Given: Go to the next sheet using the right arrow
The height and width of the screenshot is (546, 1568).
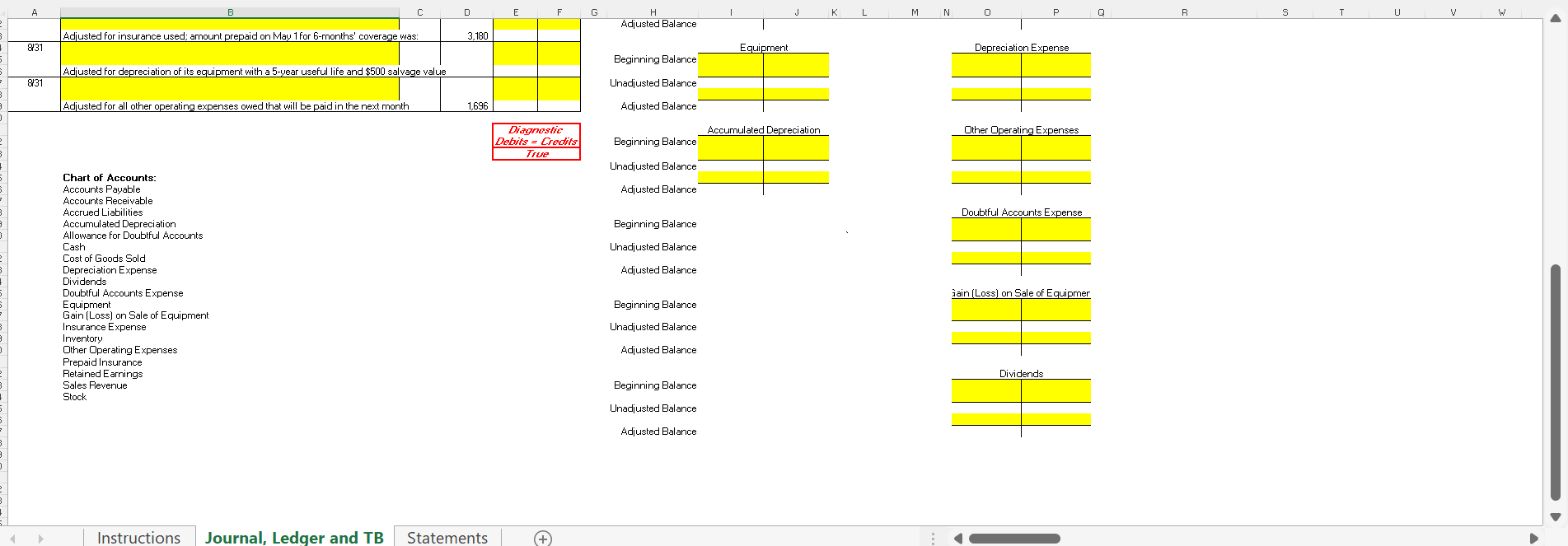Looking at the screenshot, I should pyautogui.click(x=40, y=539).
